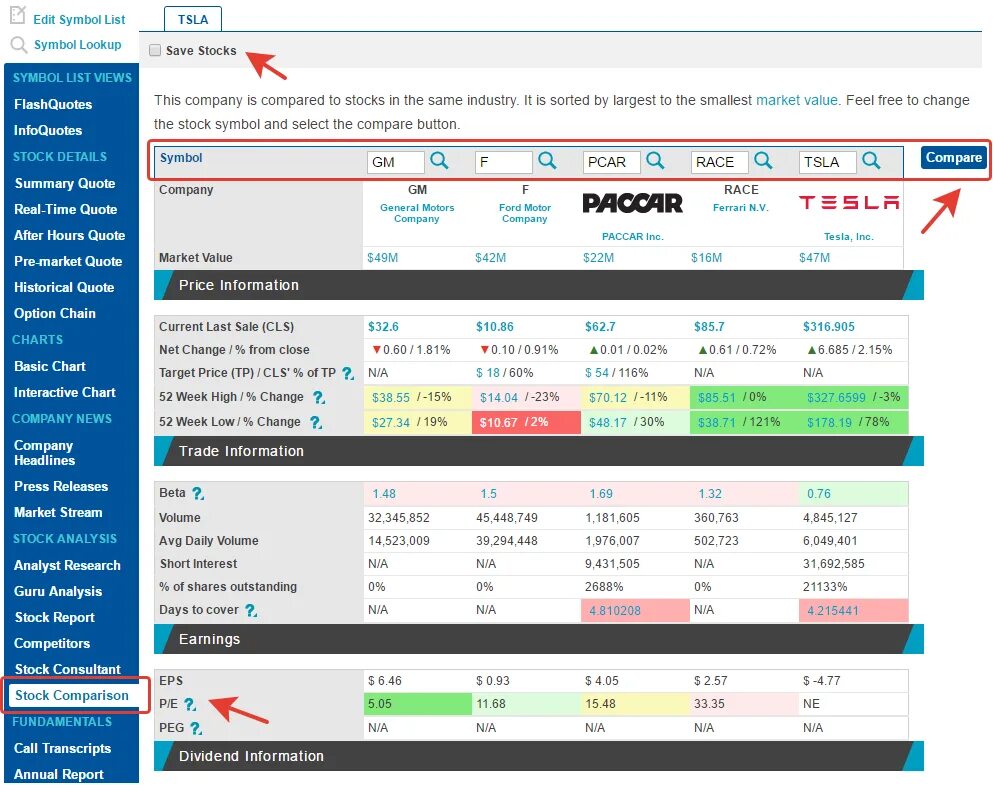993x785 pixels.
Task: Open Option Chain
Action: [x=54, y=313]
